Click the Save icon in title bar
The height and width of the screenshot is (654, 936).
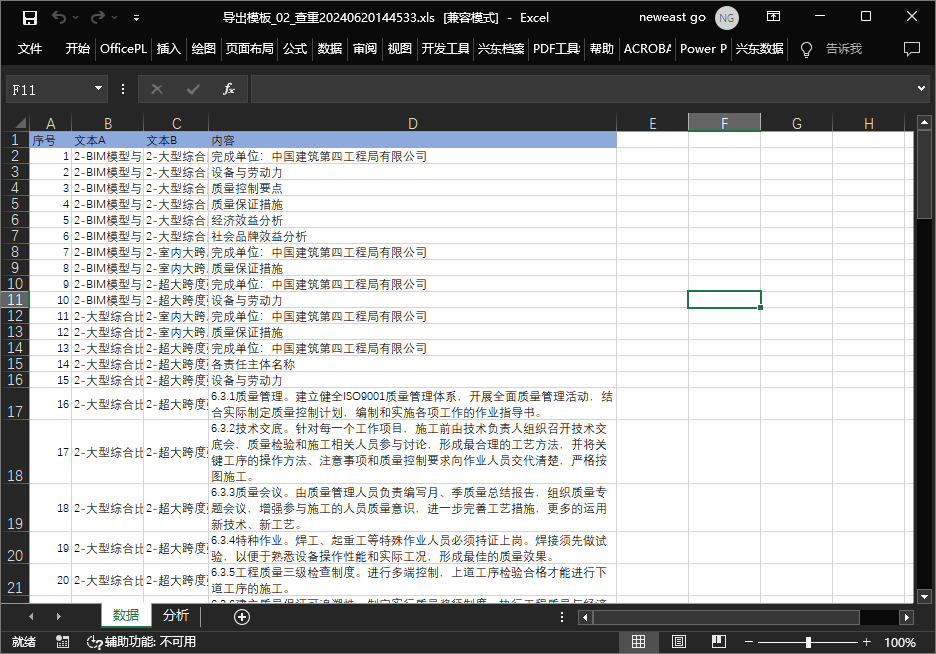[x=29, y=17]
